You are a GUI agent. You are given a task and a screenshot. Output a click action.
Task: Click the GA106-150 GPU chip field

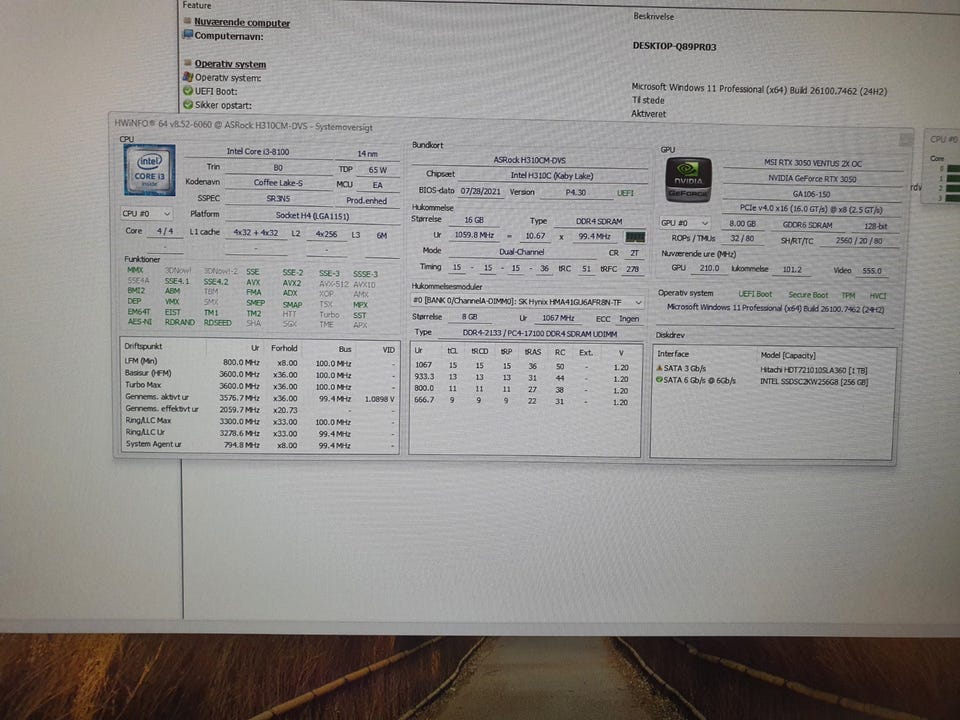point(812,194)
